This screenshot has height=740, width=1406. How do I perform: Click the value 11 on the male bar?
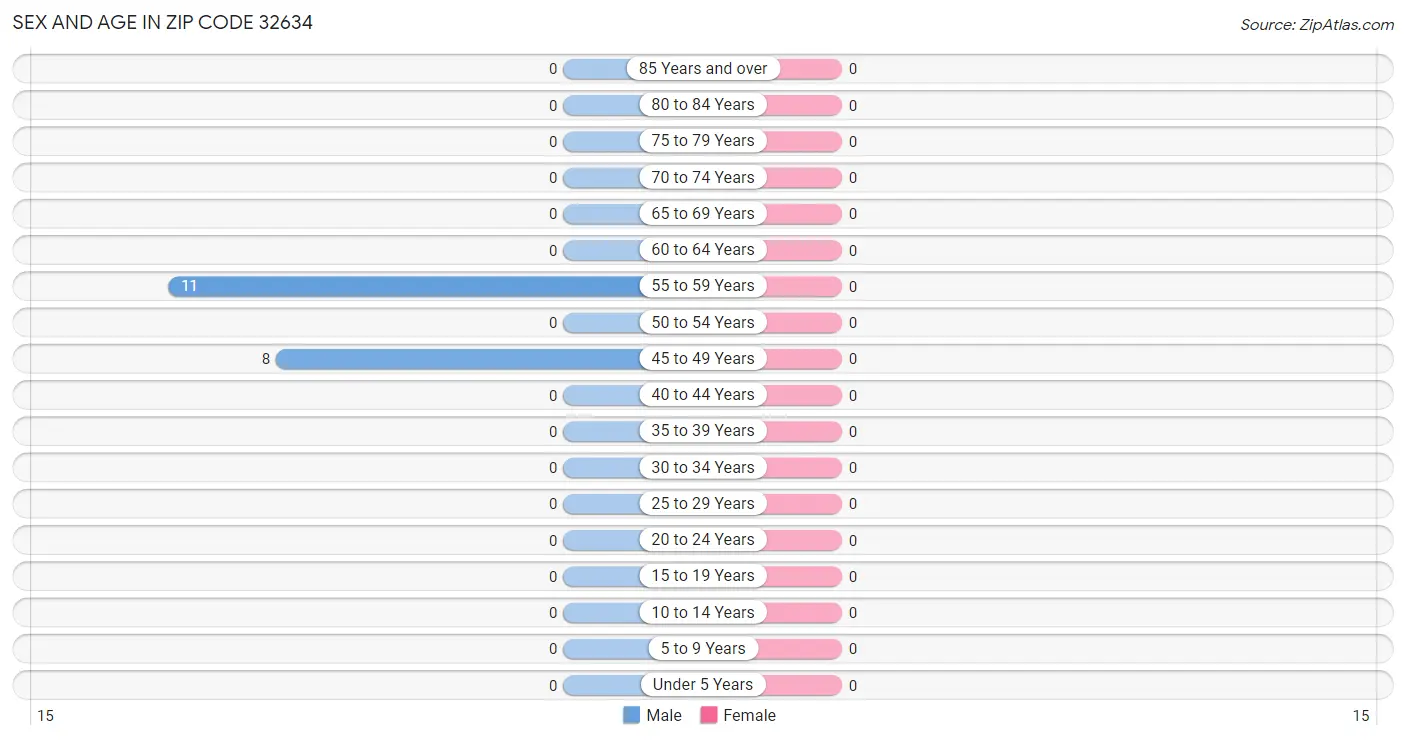[x=189, y=286]
